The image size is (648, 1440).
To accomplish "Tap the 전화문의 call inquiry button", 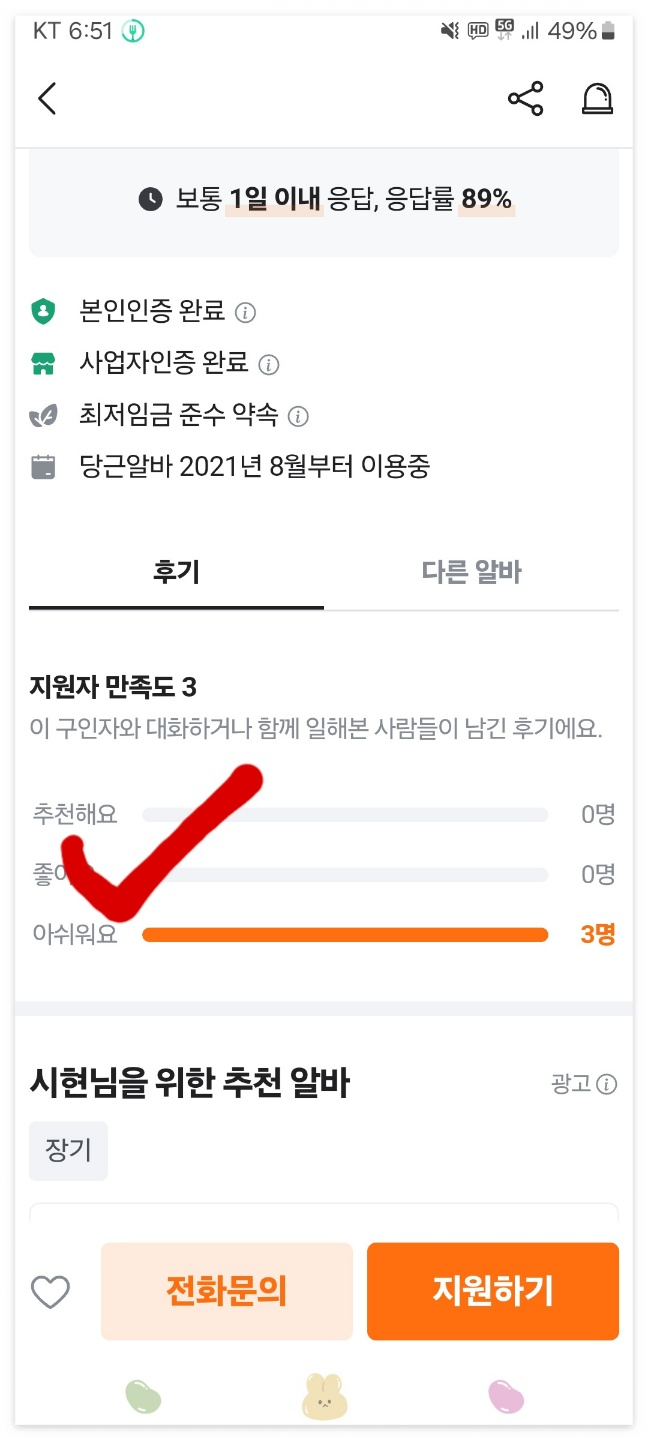I will (227, 1292).
